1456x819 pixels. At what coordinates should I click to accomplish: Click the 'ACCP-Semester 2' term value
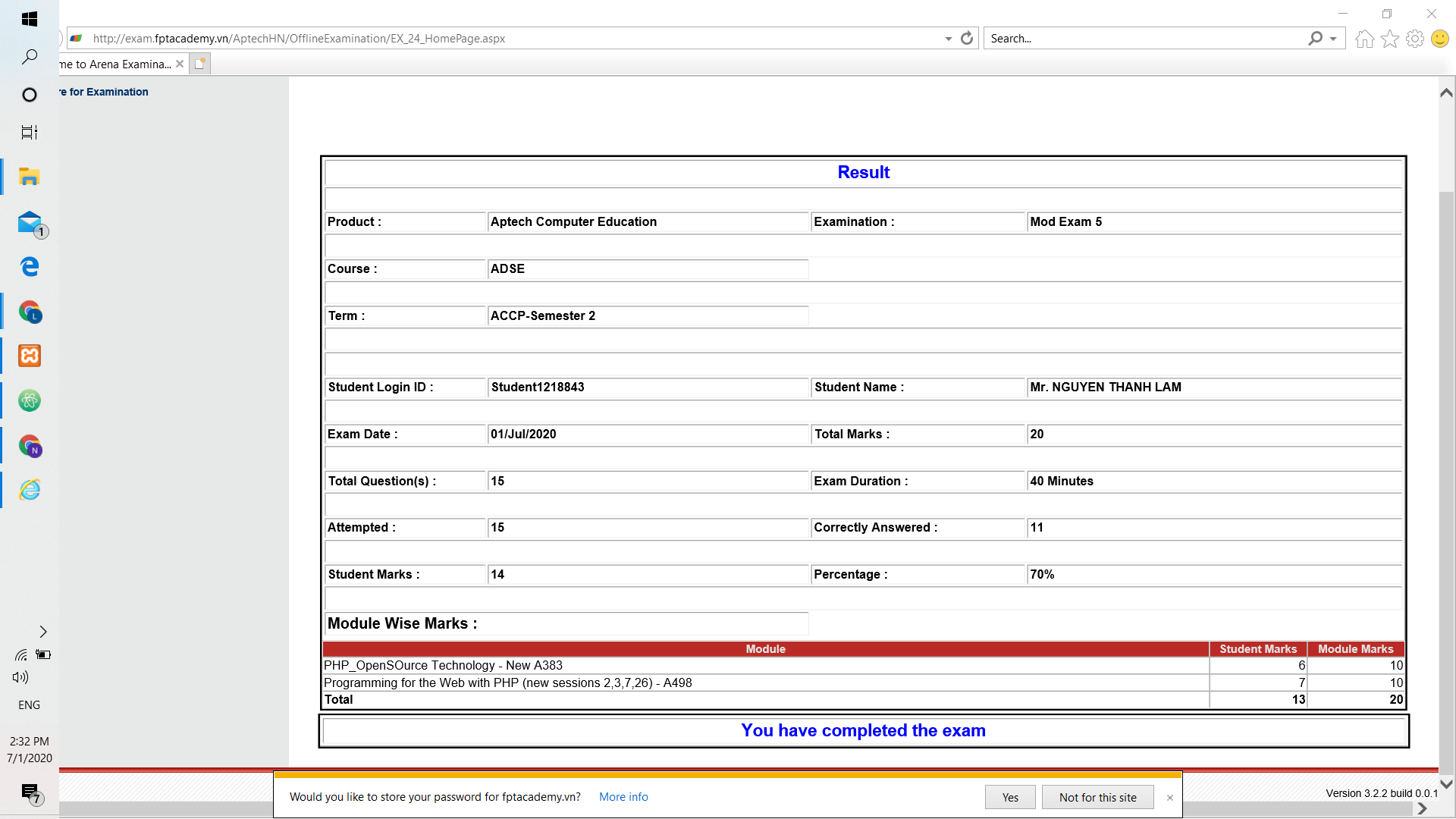tap(543, 315)
